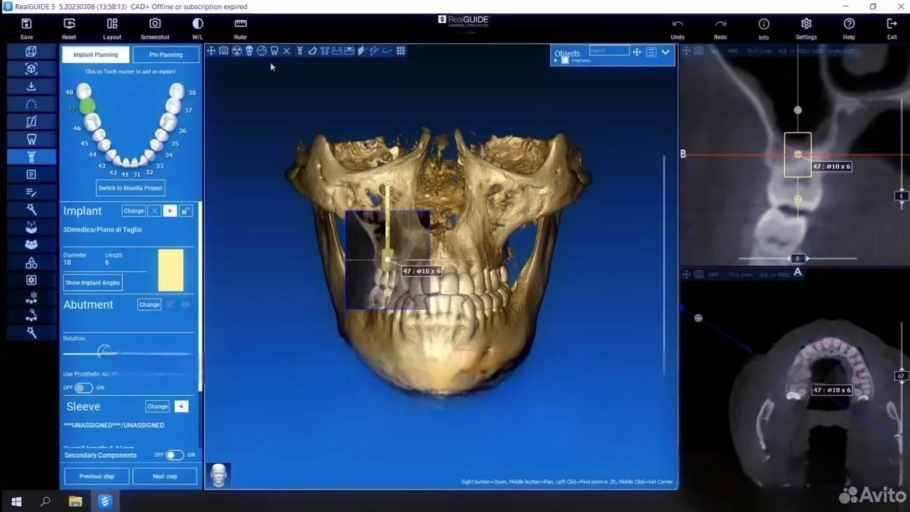Toggle Sleeve visibility button

pyautogui.click(x=182, y=406)
